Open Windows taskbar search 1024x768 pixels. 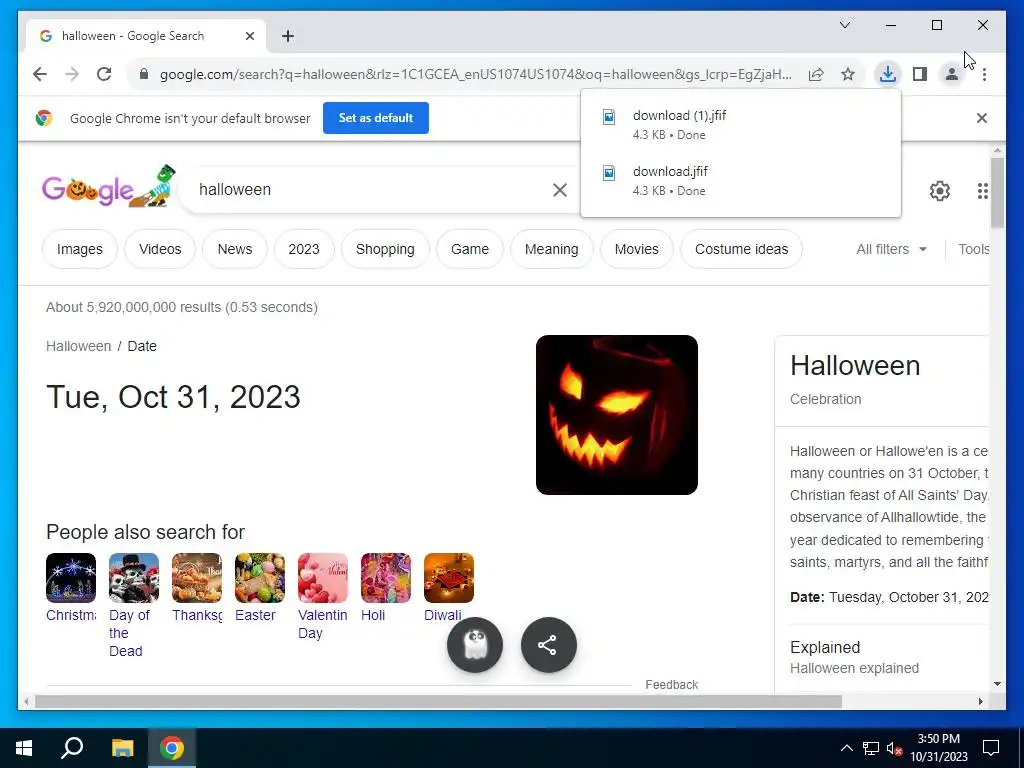pos(72,748)
